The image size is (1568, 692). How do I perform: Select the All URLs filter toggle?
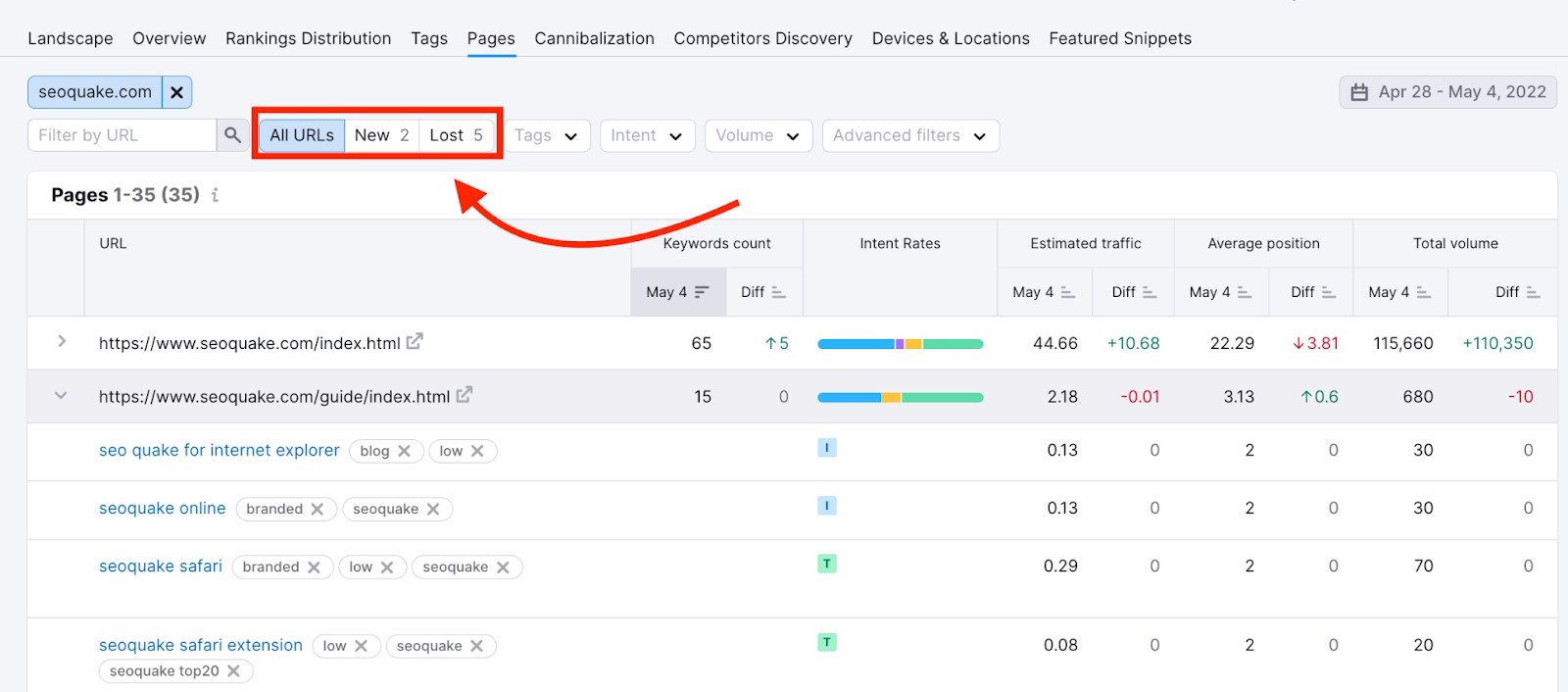coord(302,135)
